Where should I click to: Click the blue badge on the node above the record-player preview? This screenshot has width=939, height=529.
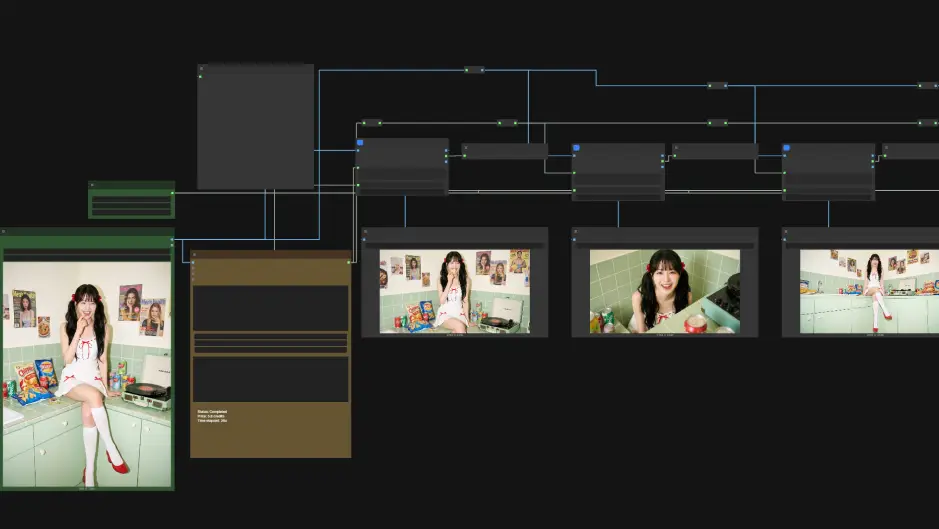(x=360, y=143)
